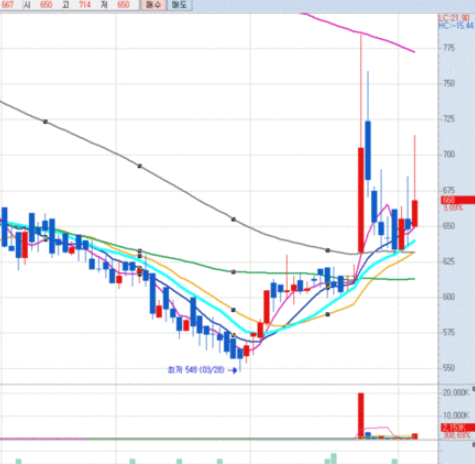Click the LC:21.90 label

pos(455,18)
